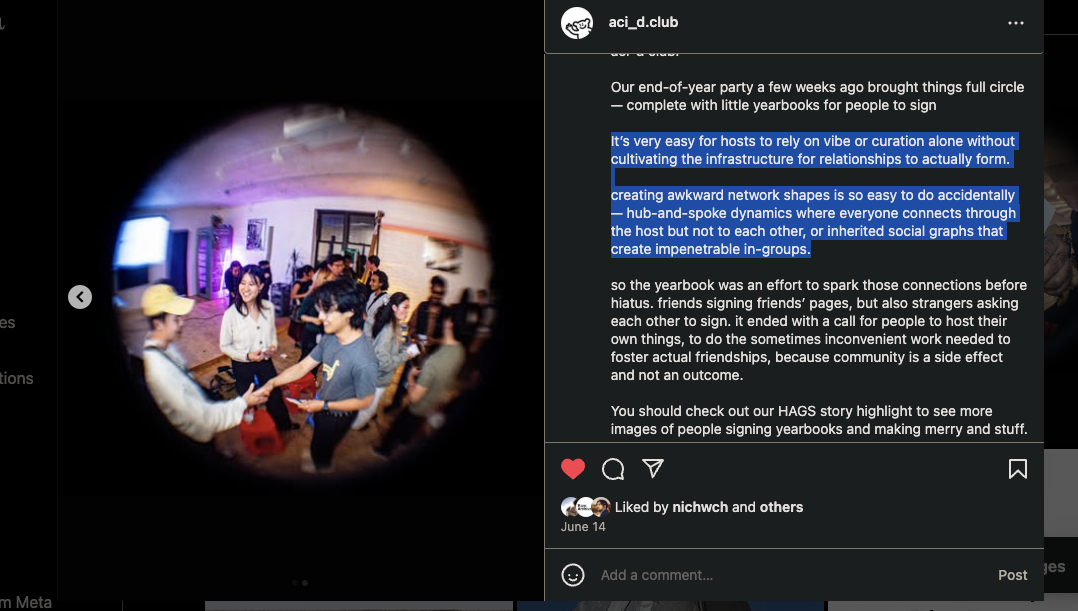1078x611 pixels.
Task: Save post with bookmark icon
Action: (x=1018, y=469)
